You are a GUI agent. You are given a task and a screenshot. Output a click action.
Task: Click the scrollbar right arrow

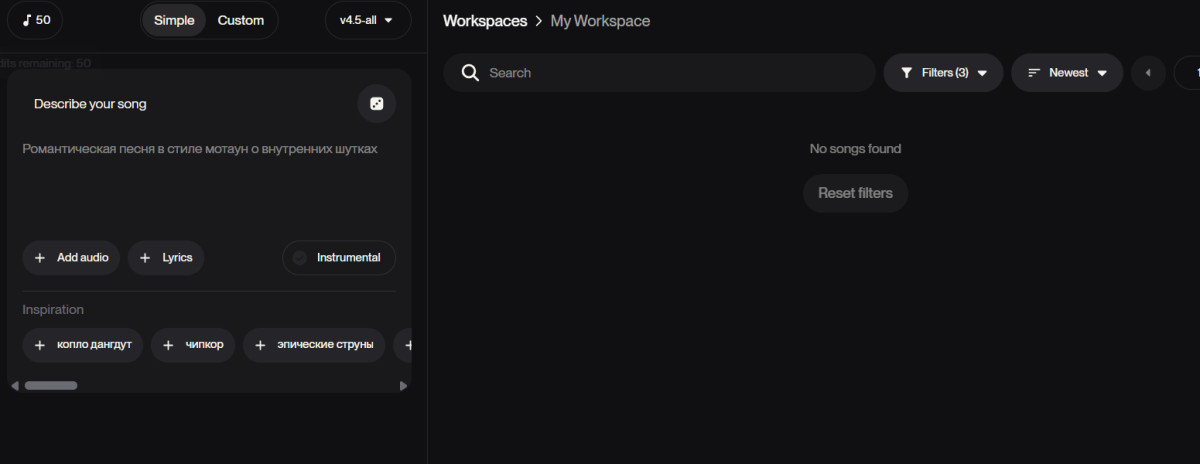pos(403,385)
